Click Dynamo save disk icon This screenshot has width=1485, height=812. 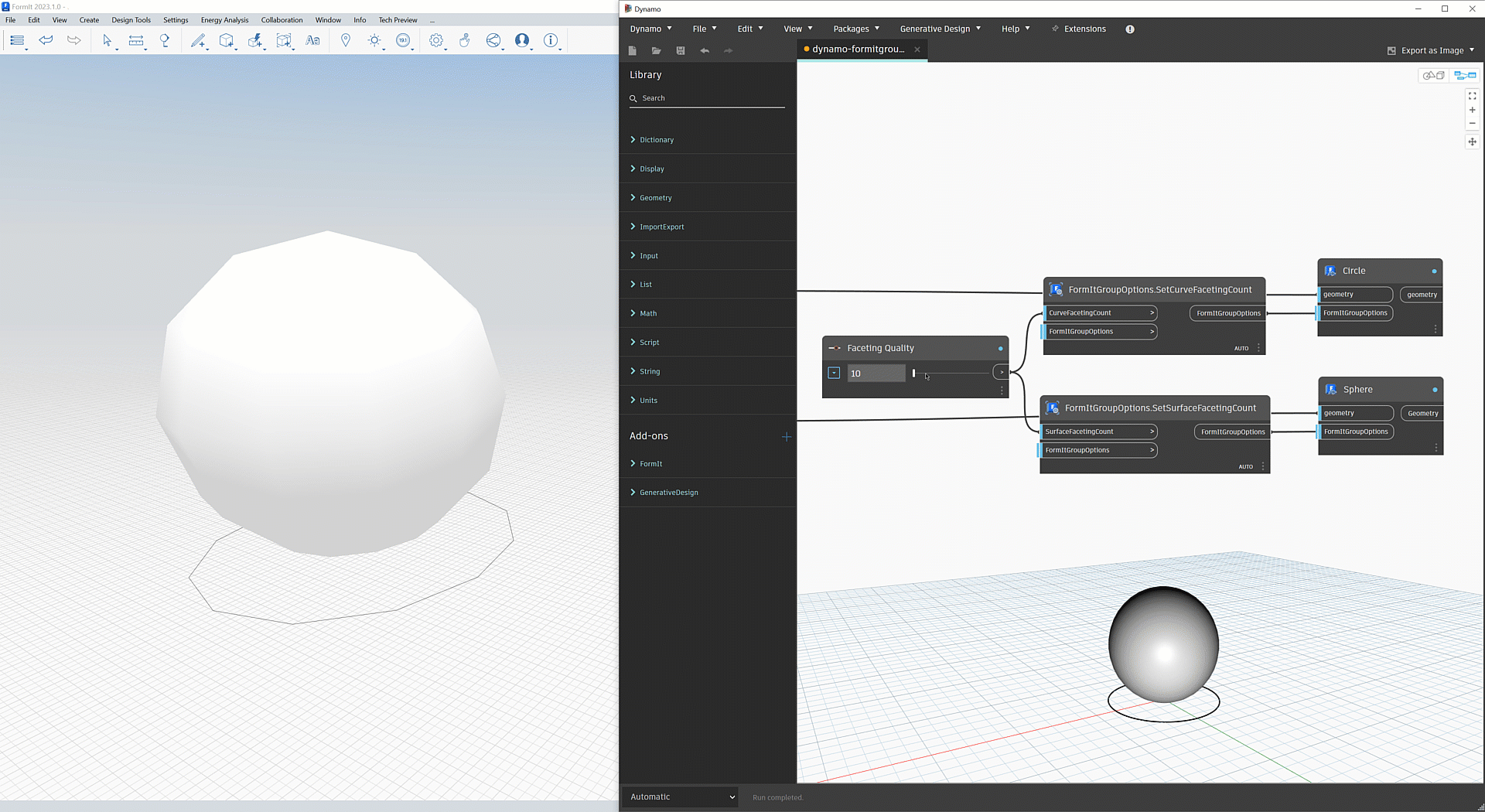pos(681,50)
